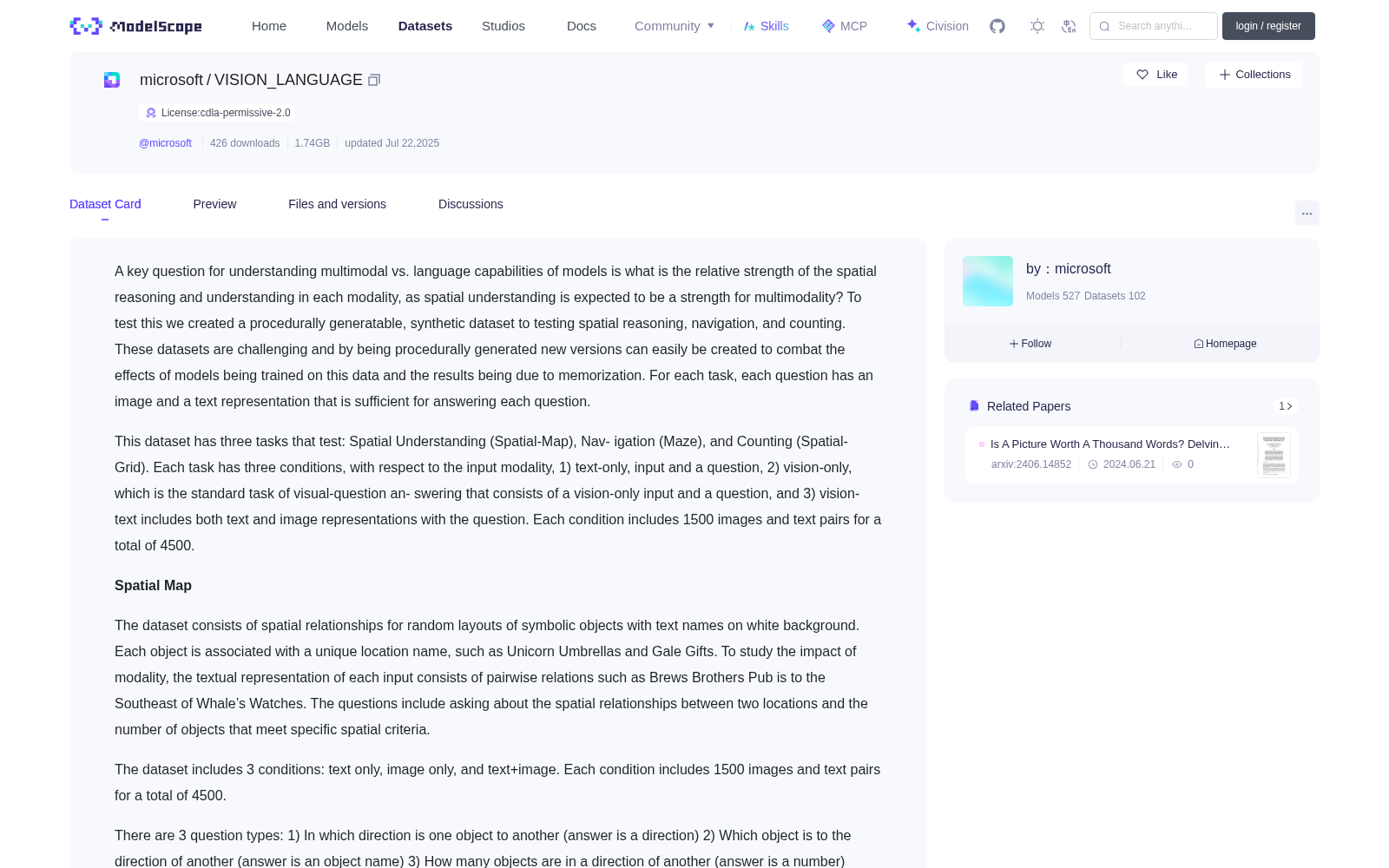Click the Homepage house icon
Viewport: 1389px width, 868px height.
click(1199, 344)
